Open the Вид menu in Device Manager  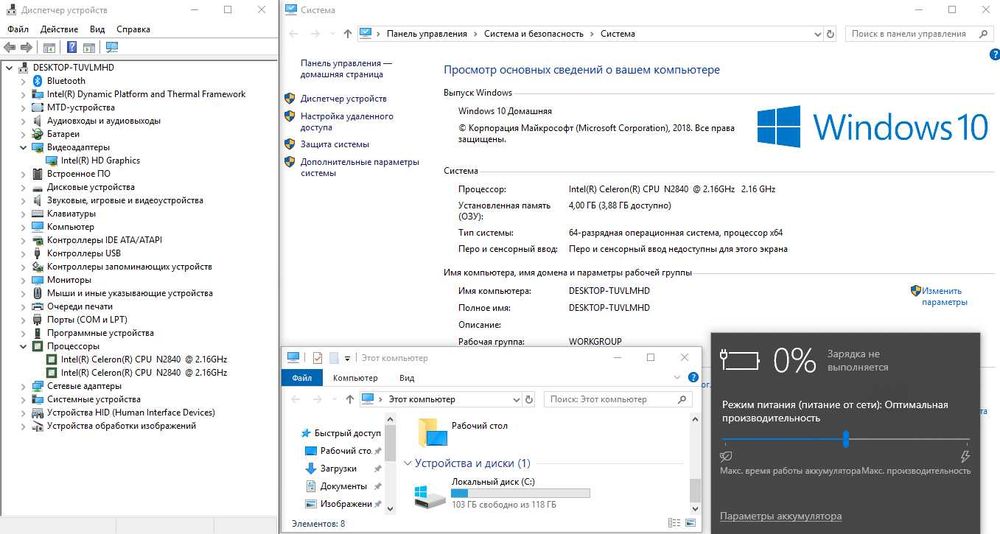tap(97, 29)
